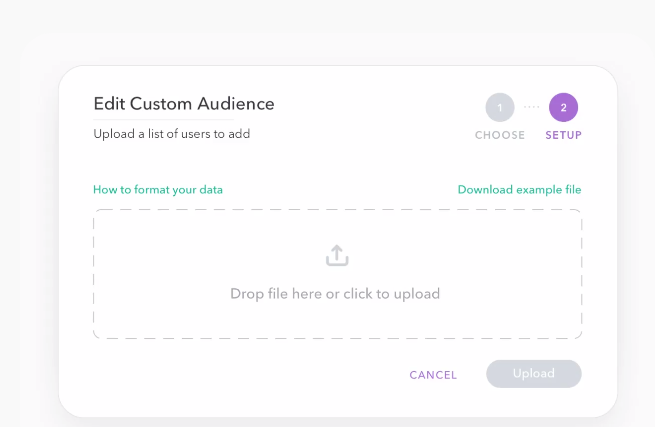The image size is (655, 427).
Task: Click "Upload a list of users to add" subtitle
Action: 172,134
